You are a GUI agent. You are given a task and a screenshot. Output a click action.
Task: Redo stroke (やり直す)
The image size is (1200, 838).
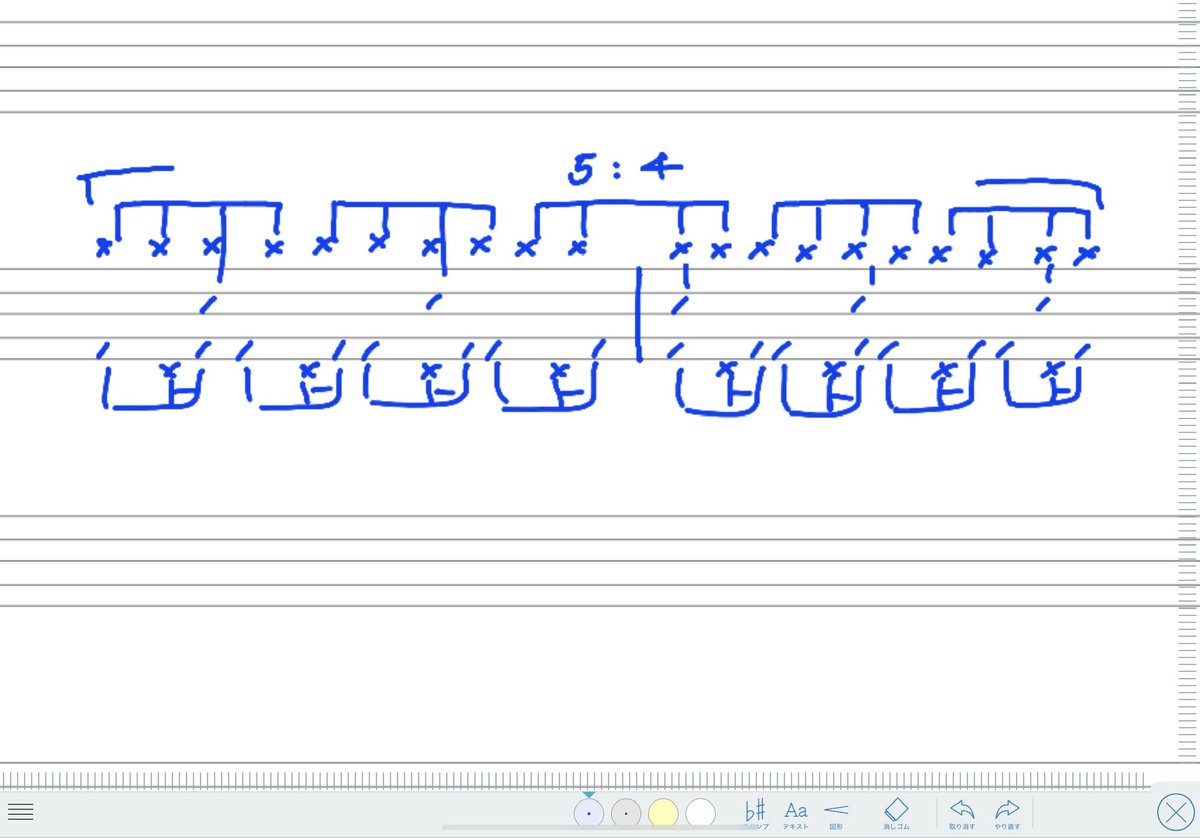[x=1006, y=814]
